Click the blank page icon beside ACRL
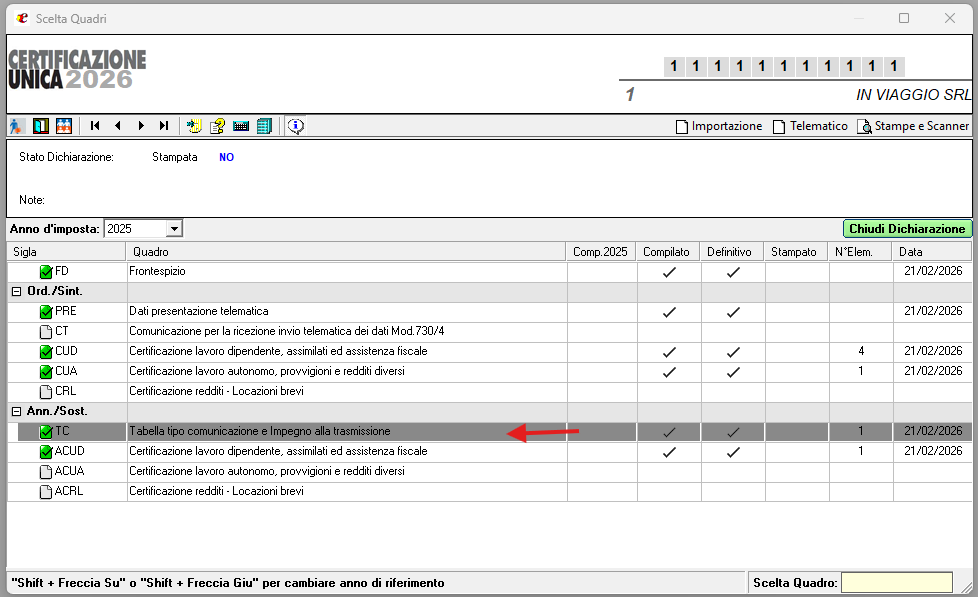Screen dimensions: 978x597 [46, 492]
